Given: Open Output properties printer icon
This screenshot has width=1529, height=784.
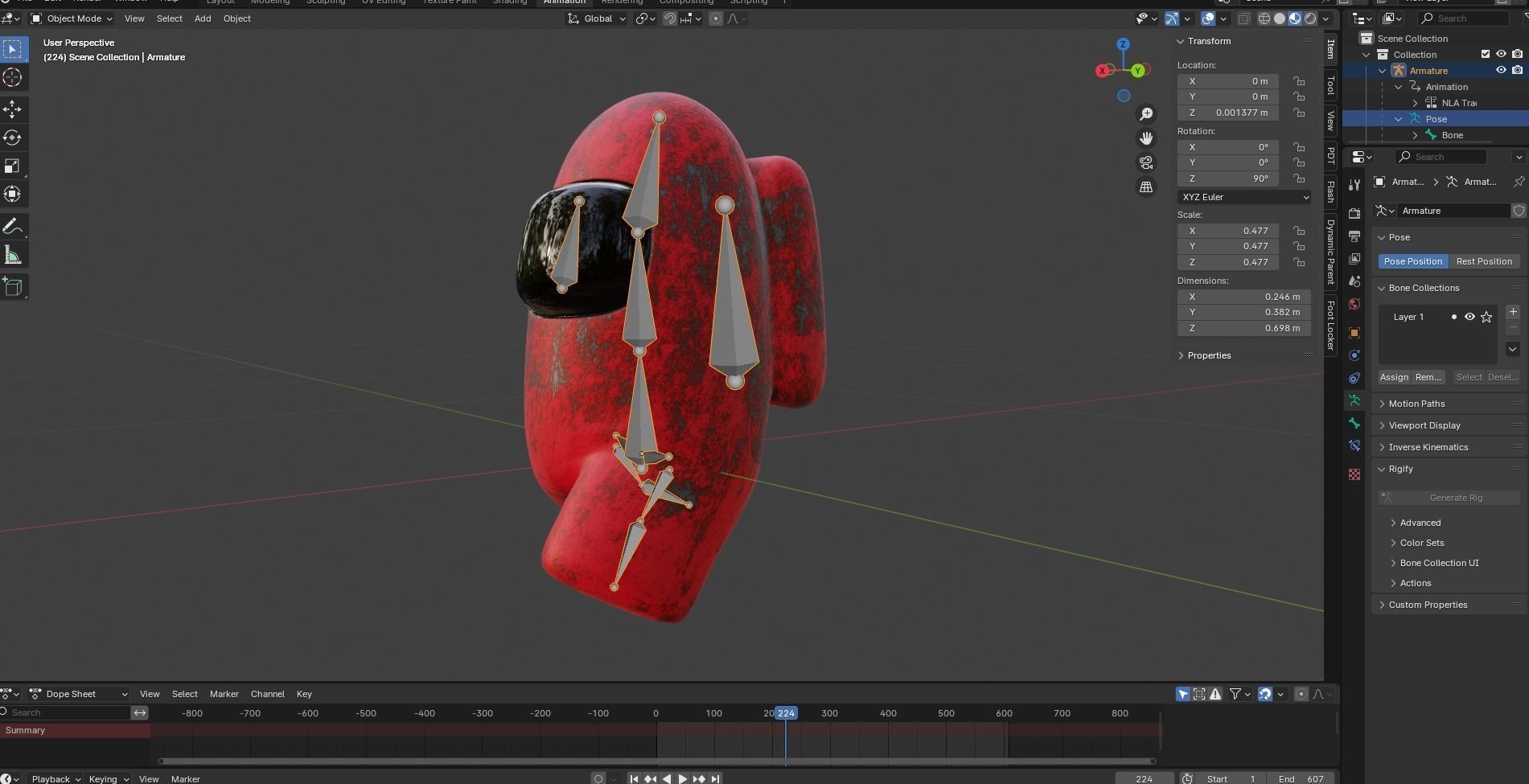Looking at the screenshot, I should [1354, 236].
